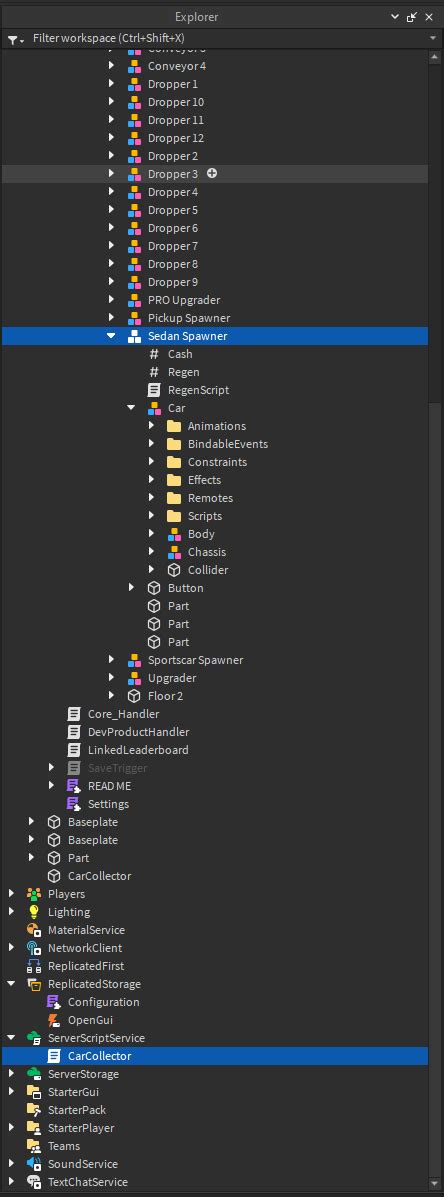
Task: Select the SoundService speaker icon
Action: pos(34,1164)
